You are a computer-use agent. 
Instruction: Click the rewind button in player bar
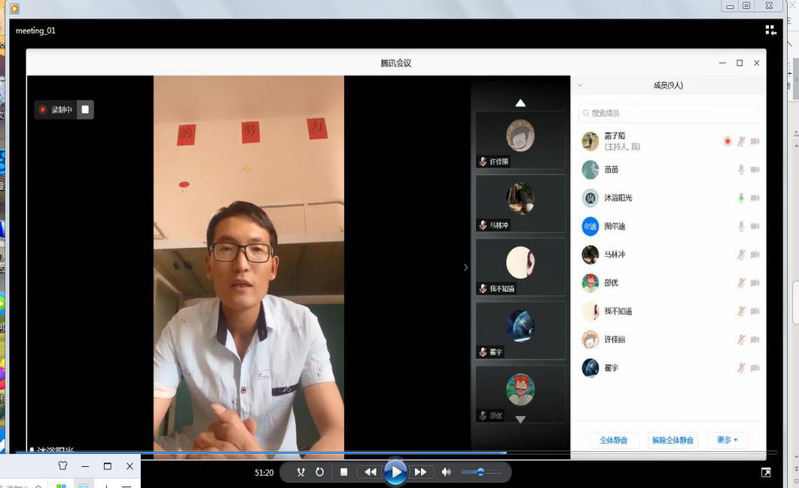point(370,472)
